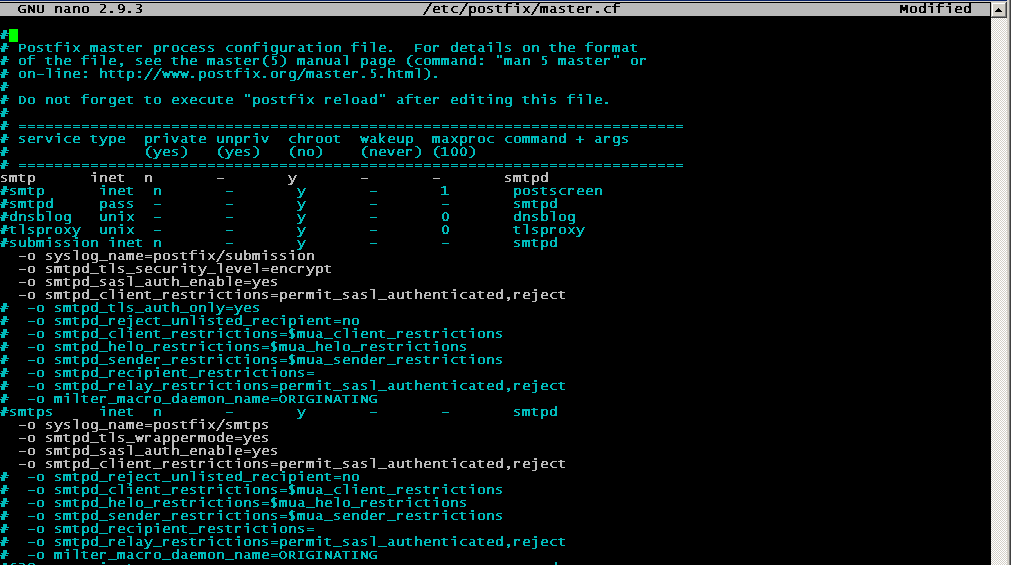Select the 'maxproc' column header

[463, 139]
